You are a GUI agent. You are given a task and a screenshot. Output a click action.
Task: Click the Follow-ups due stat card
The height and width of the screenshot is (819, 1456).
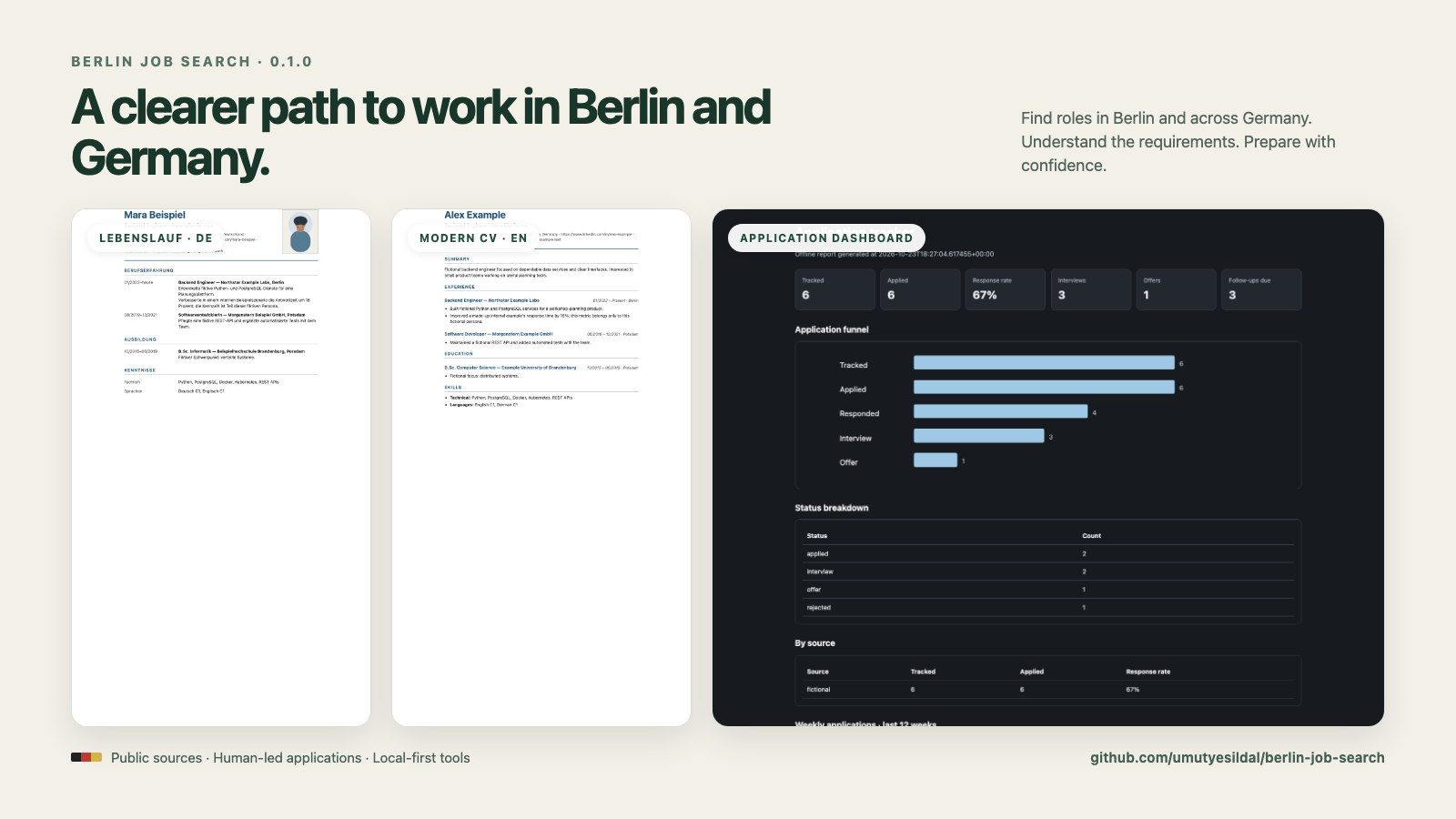click(1261, 289)
